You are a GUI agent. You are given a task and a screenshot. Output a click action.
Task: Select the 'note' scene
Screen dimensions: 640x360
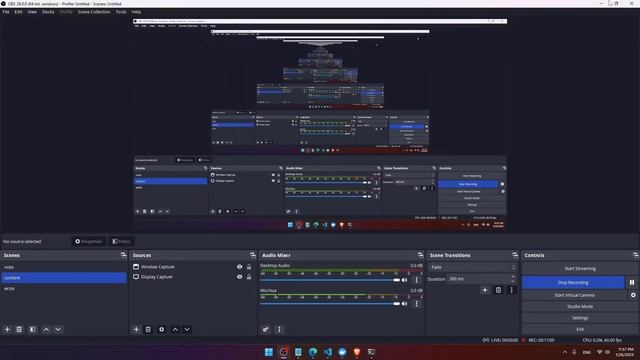(x=64, y=267)
